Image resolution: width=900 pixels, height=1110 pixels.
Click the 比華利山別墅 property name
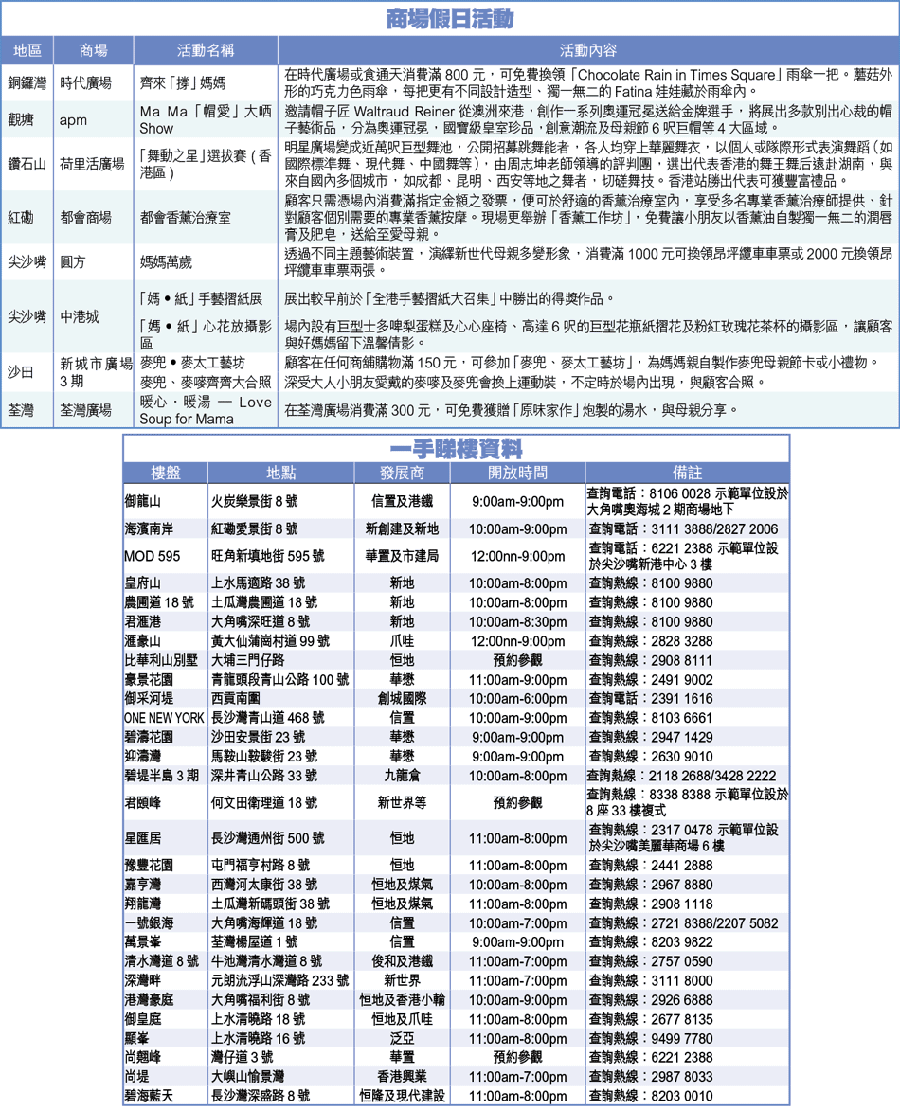click(x=161, y=660)
